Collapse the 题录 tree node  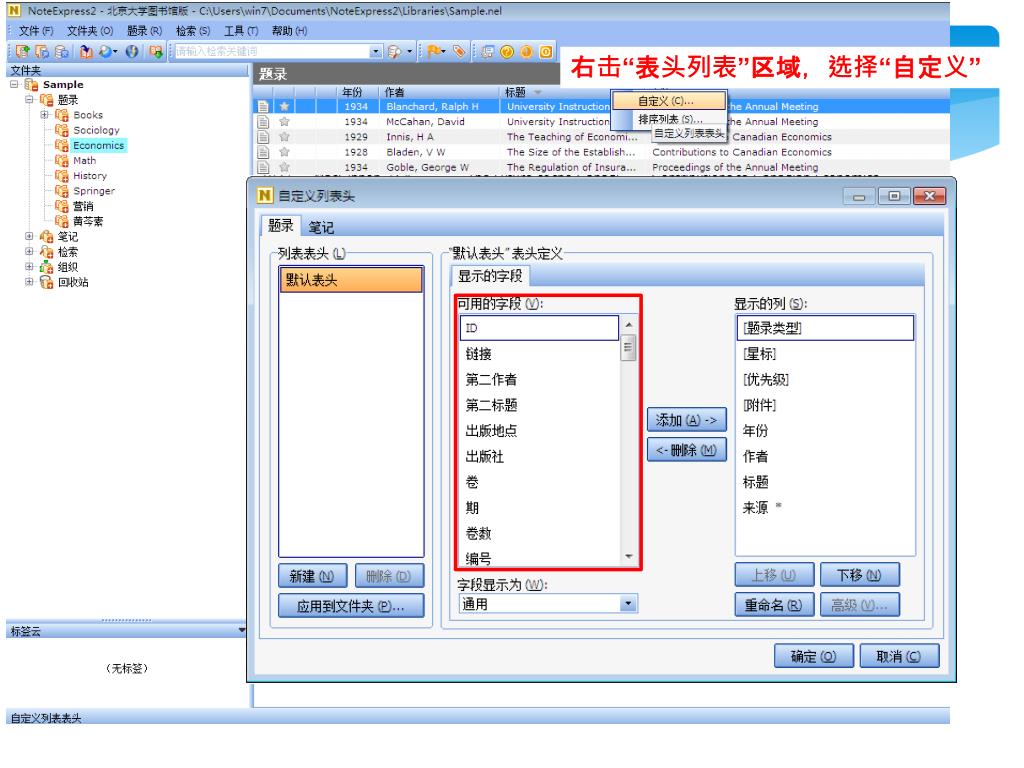click(x=29, y=99)
